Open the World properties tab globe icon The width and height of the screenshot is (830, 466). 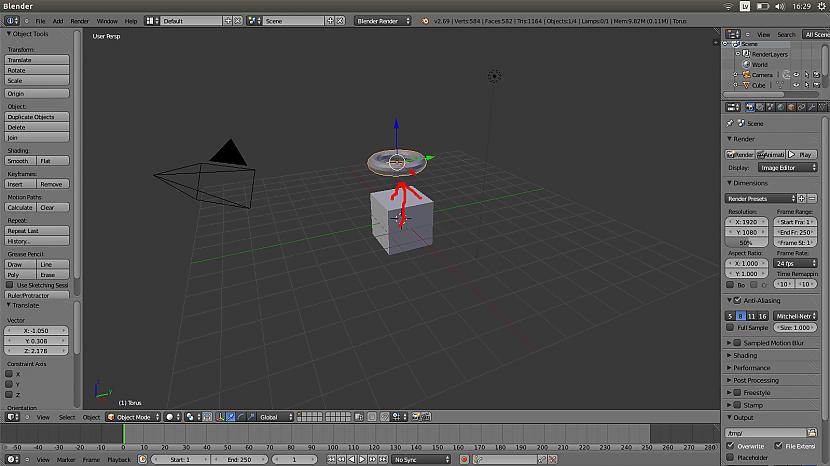(780, 107)
